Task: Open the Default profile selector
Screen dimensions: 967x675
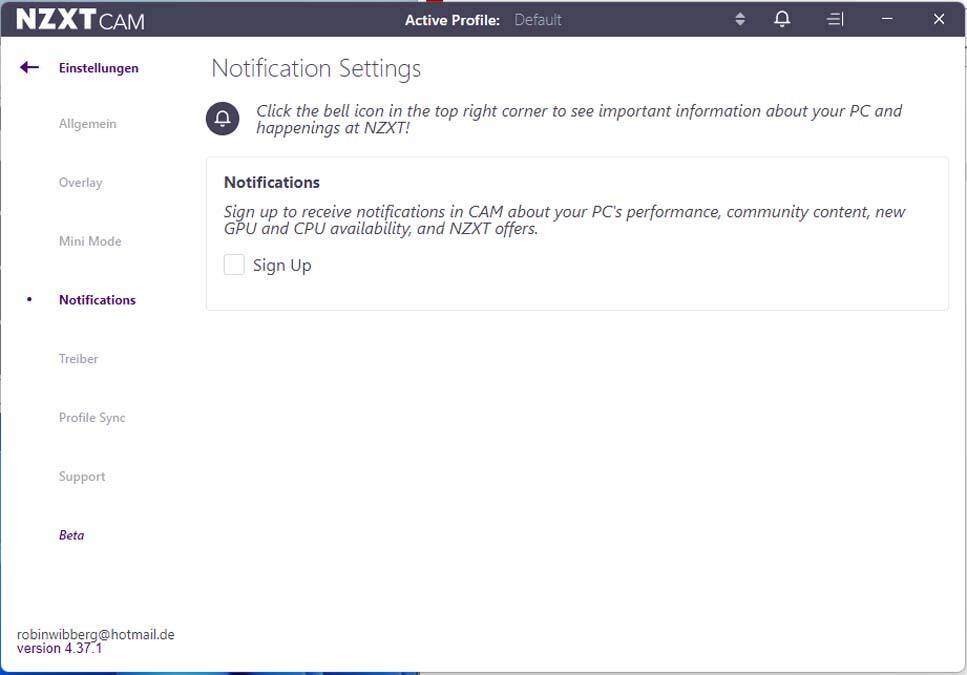Action: click(x=538, y=20)
